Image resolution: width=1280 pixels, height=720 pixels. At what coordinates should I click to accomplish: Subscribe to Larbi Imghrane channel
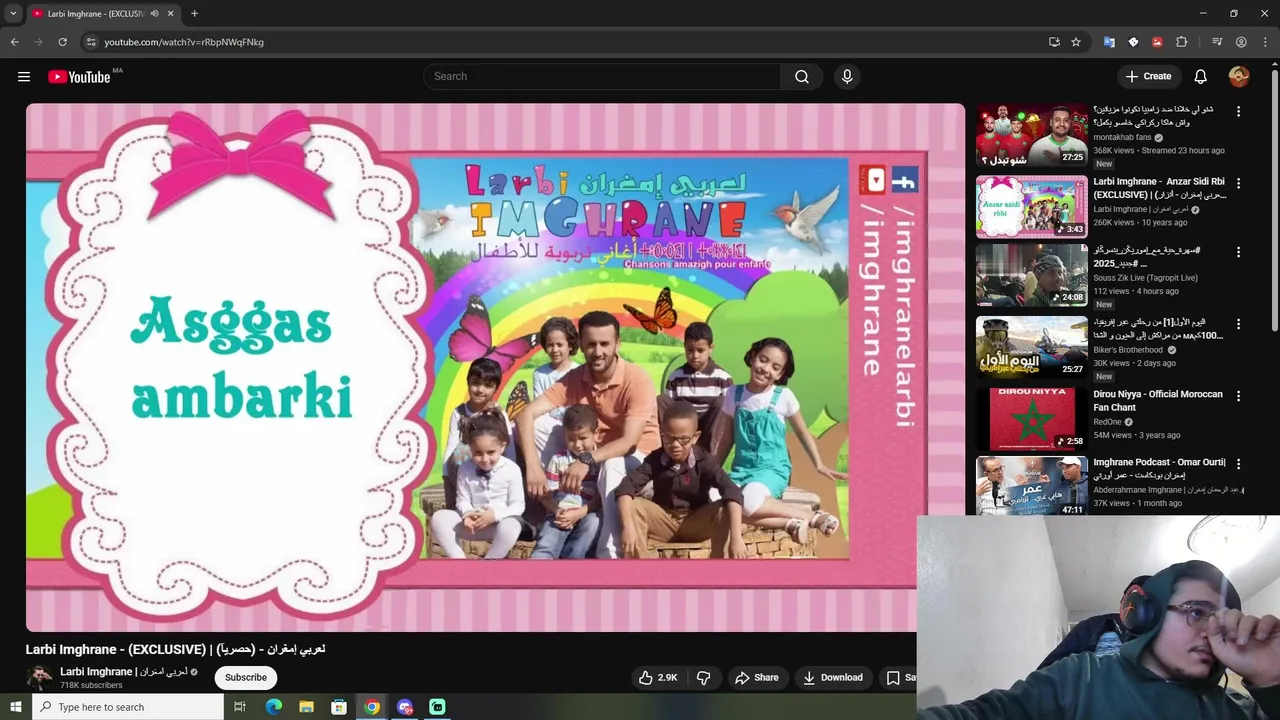coord(246,678)
